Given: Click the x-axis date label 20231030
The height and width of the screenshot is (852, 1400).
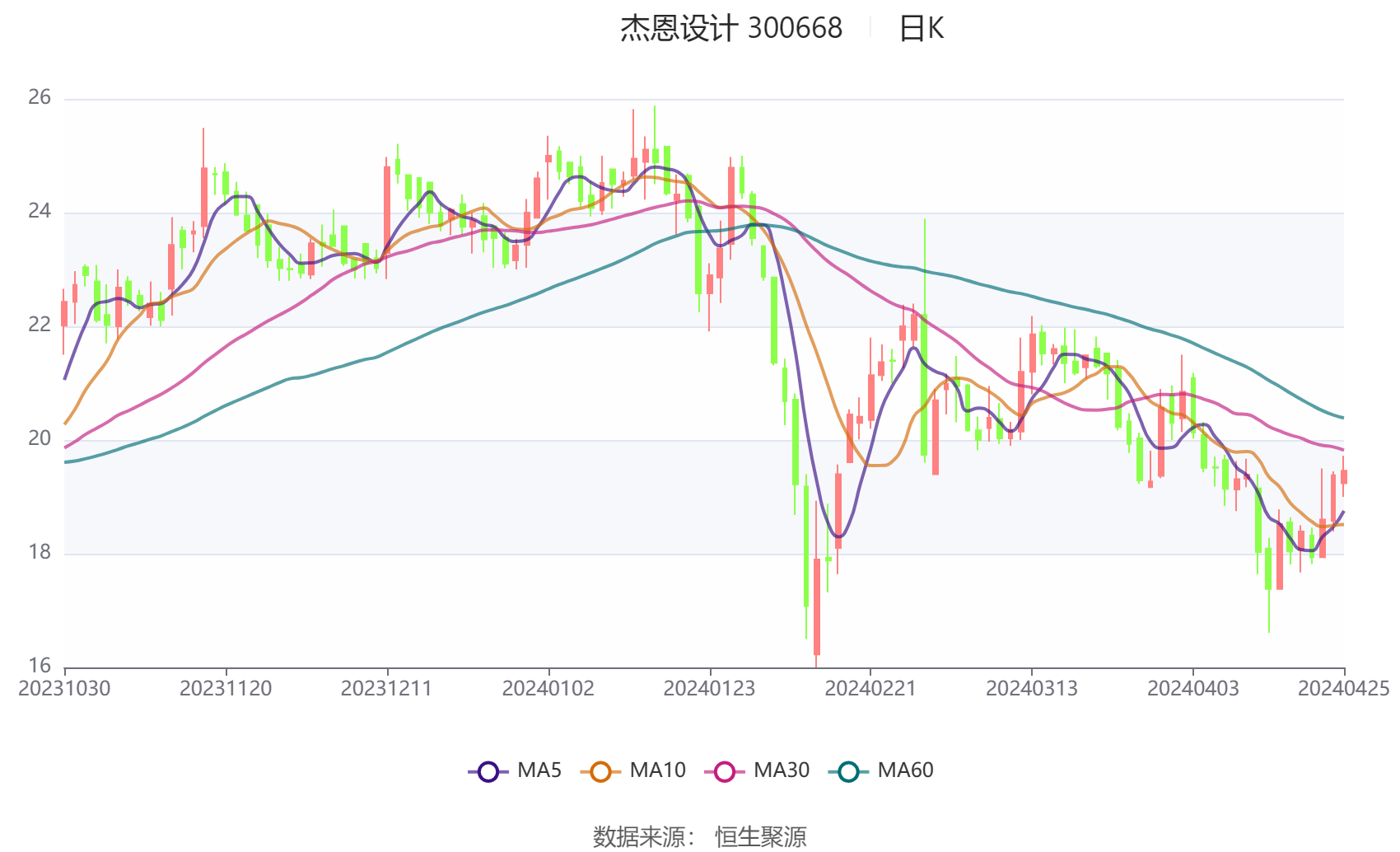Looking at the screenshot, I should coord(64,688).
